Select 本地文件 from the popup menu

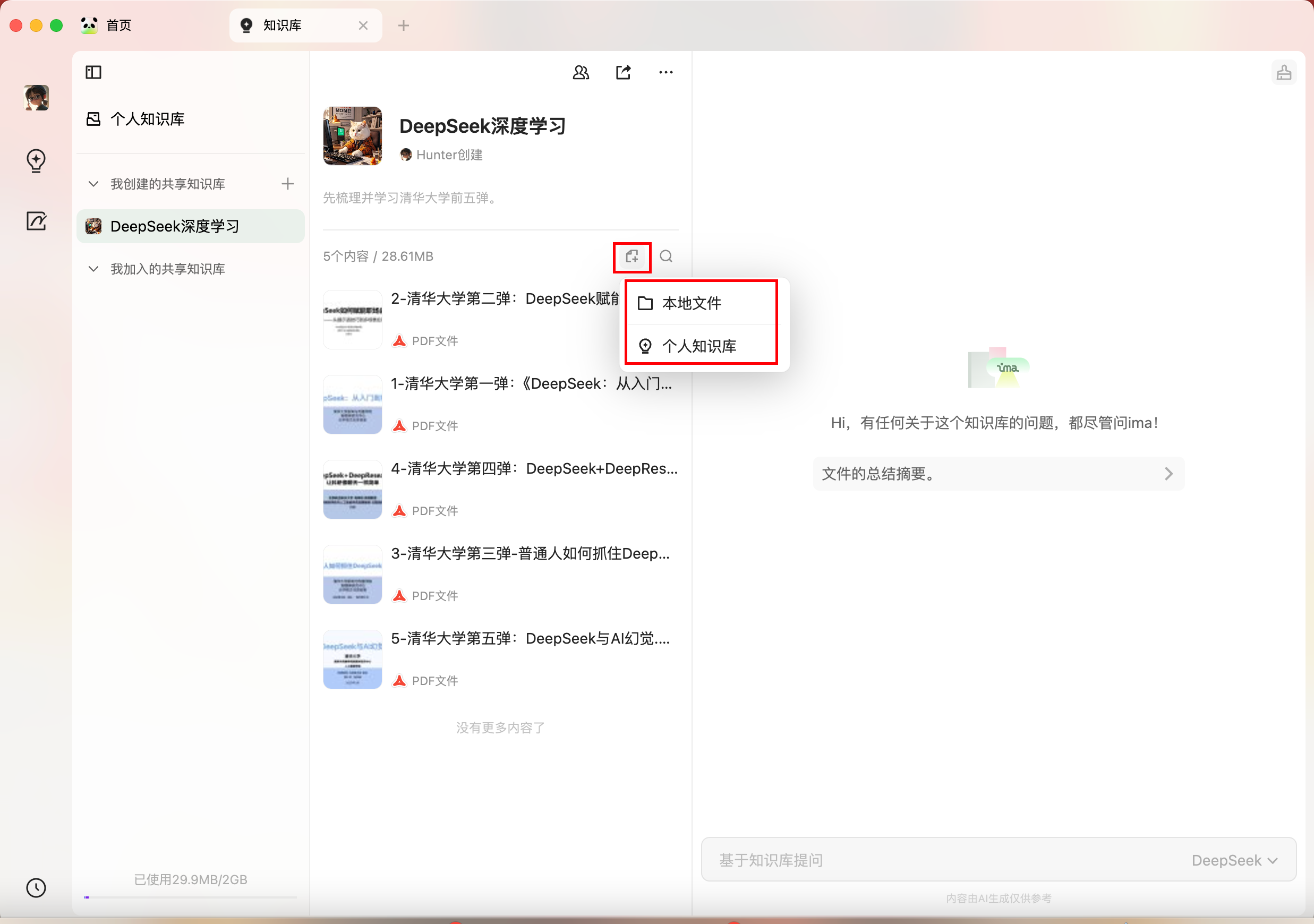pos(692,303)
